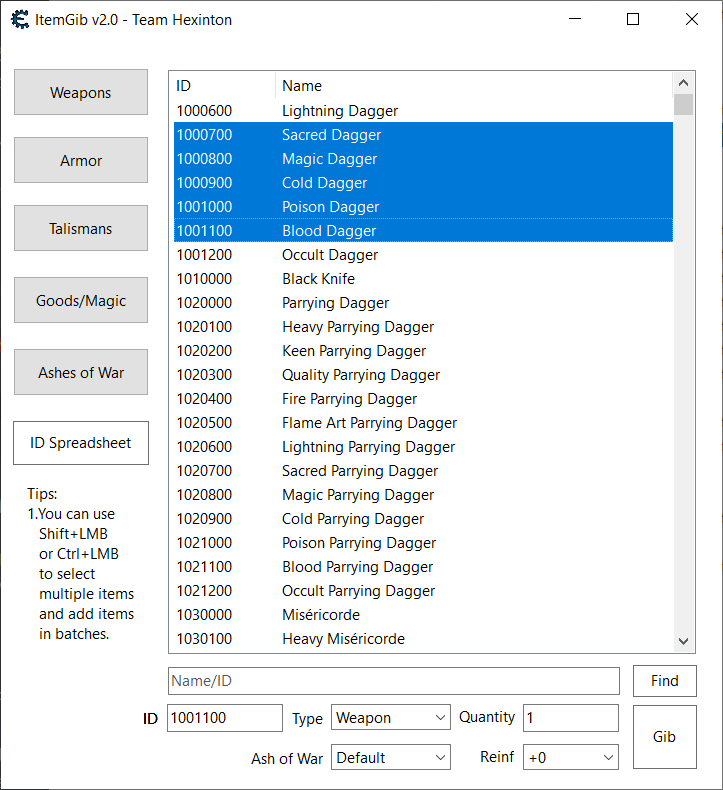The width and height of the screenshot is (723, 790).
Task: Select the Magic Dagger row
Action: point(423,159)
